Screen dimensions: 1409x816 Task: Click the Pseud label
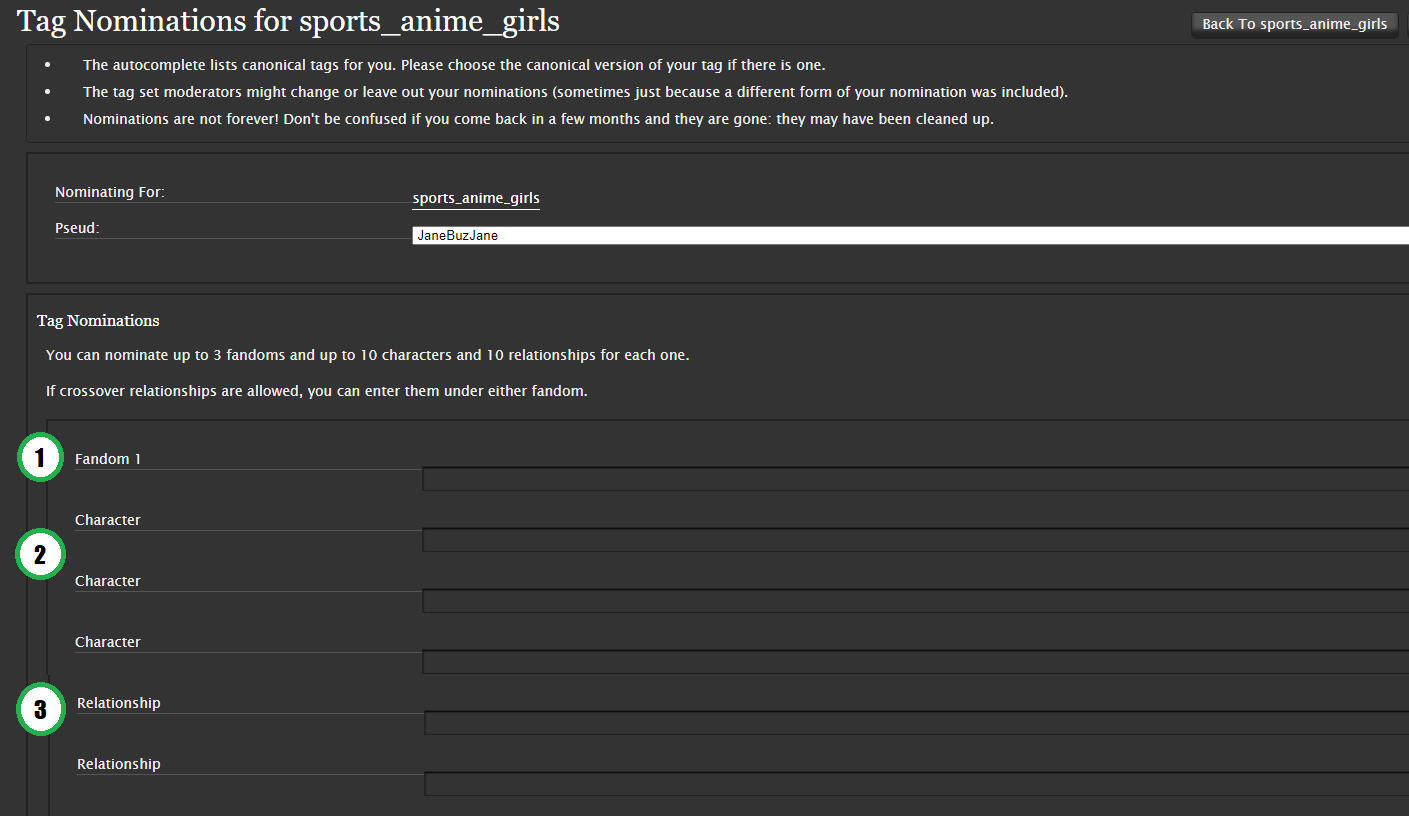point(76,227)
